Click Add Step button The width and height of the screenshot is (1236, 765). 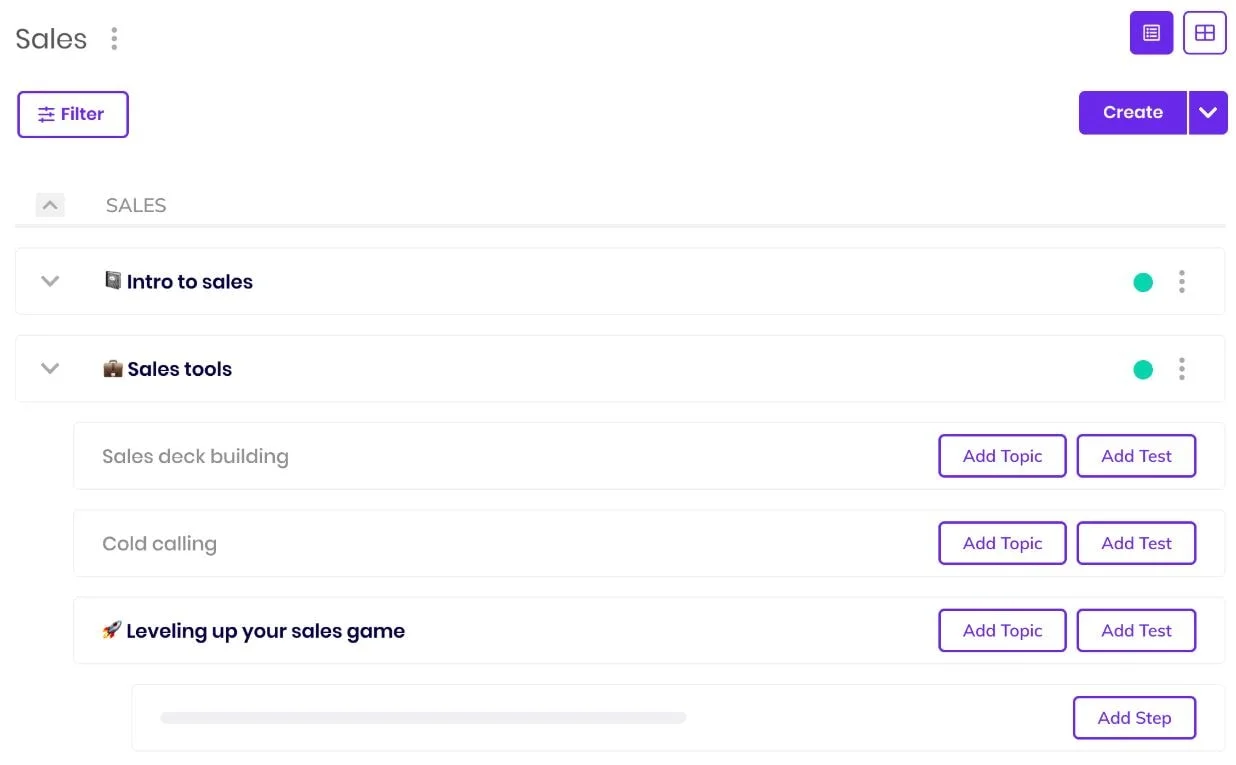(x=1134, y=718)
